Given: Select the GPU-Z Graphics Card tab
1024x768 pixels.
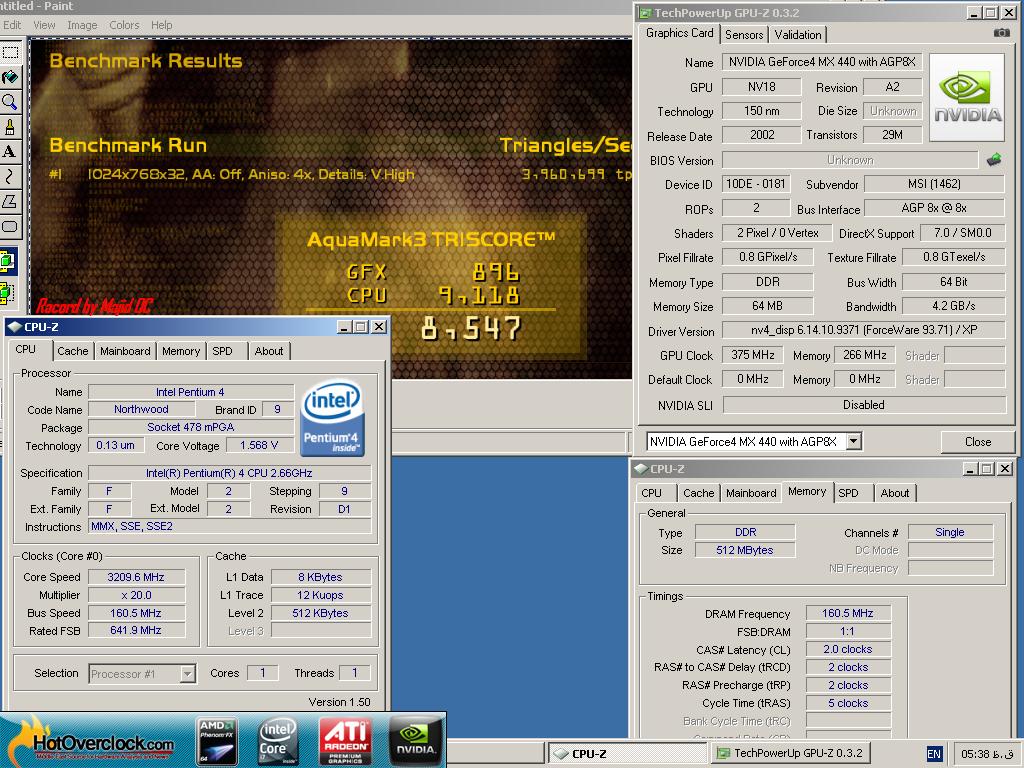Looking at the screenshot, I should click(679, 33).
